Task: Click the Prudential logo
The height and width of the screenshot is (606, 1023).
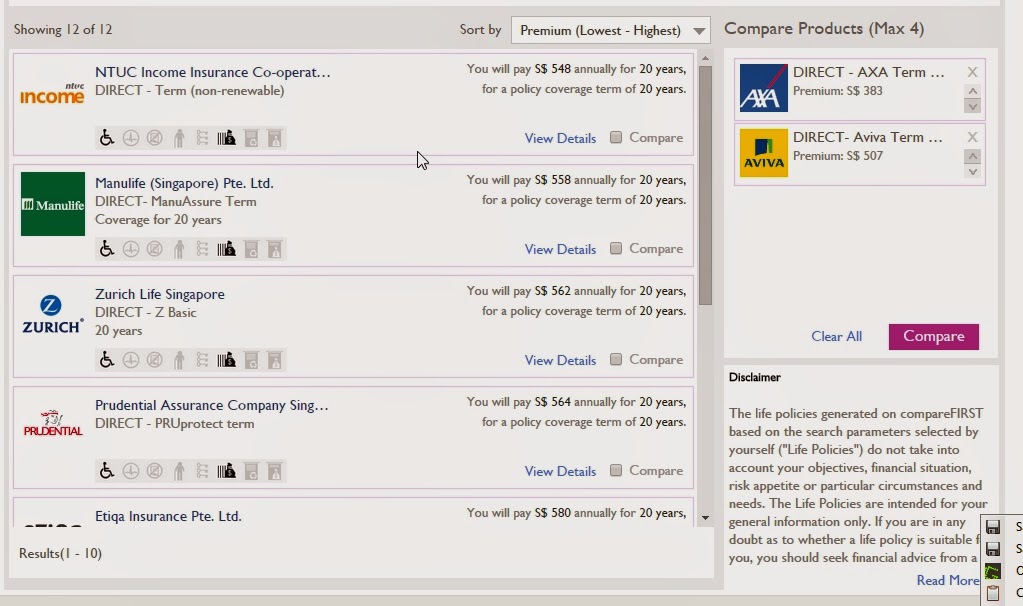Action: tap(53, 424)
